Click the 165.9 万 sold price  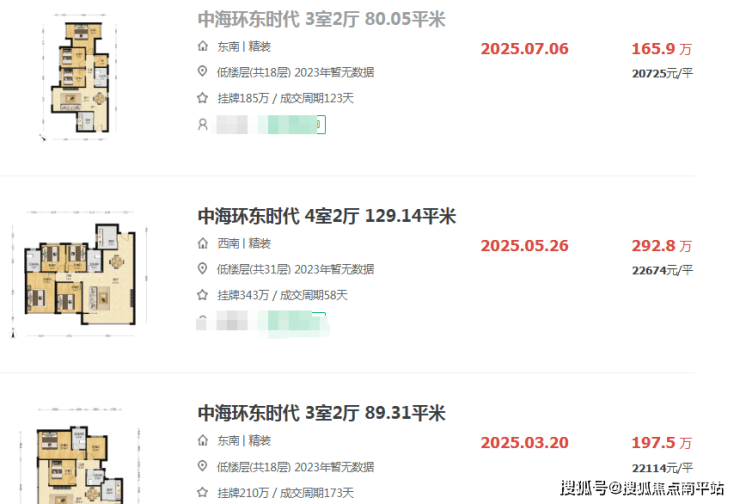(662, 49)
